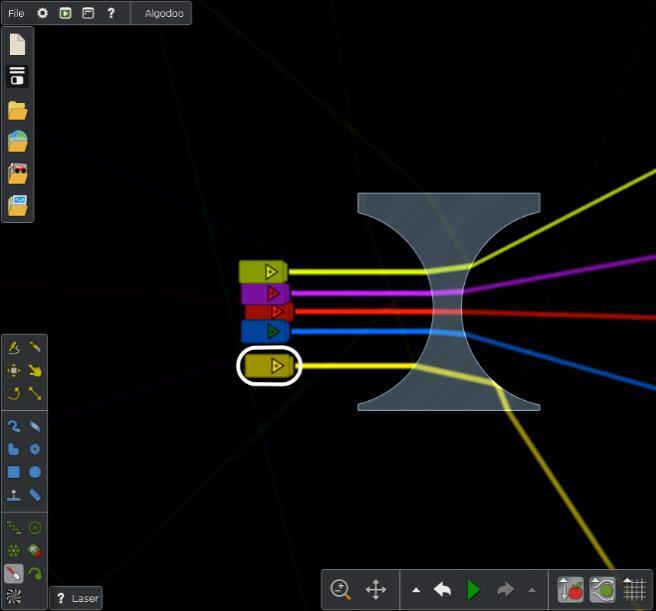Viewport: 656px width, 611px height.
Task: Select the Brush tool
Action: [x=14, y=426]
